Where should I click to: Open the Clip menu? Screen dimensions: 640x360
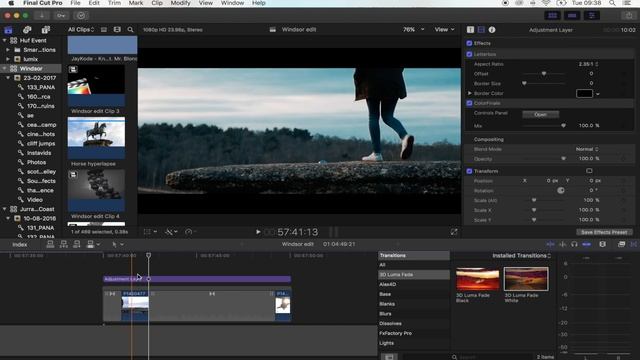[157, 3]
